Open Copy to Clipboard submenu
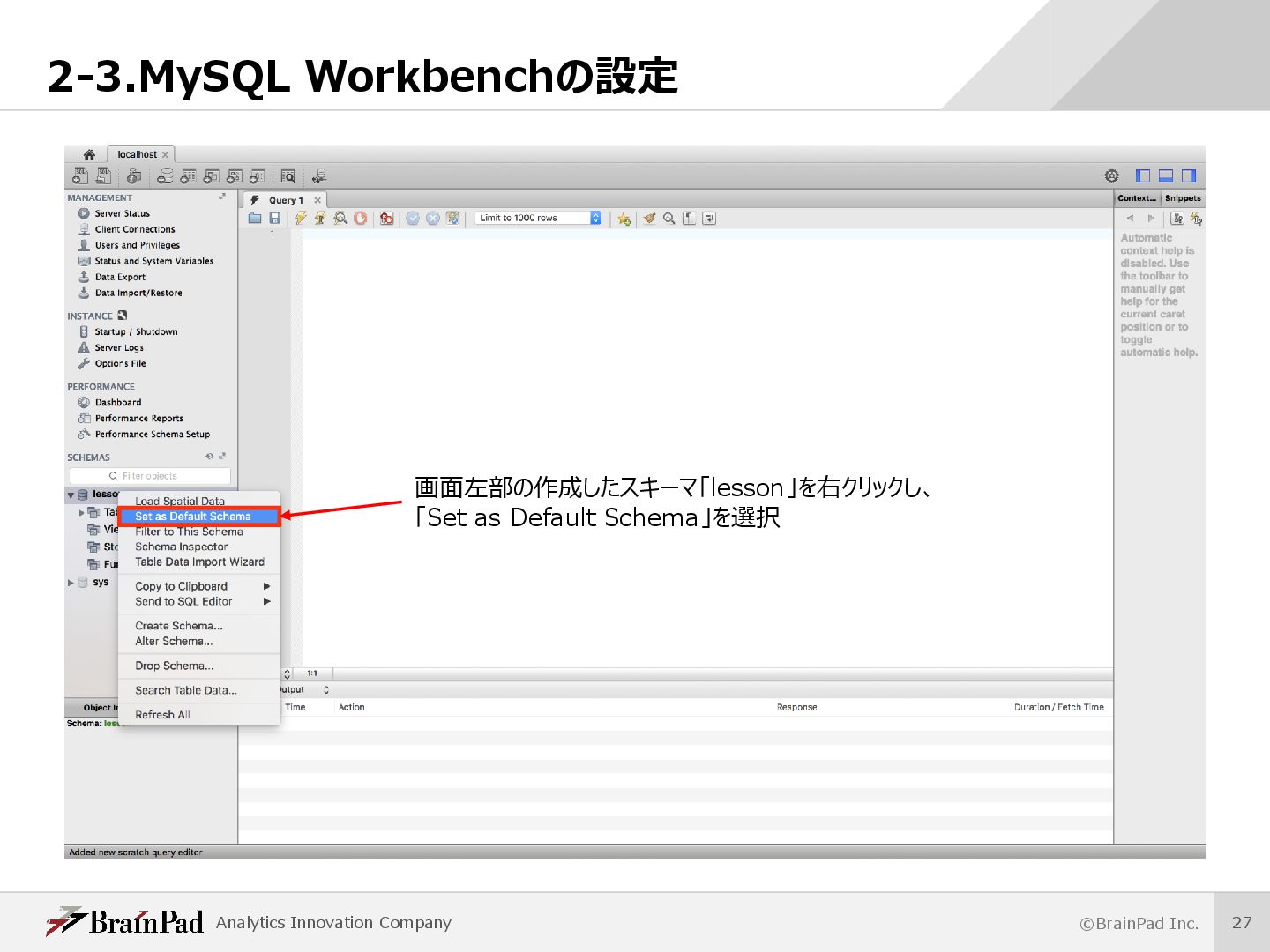Image resolution: width=1270 pixels, height=952 pixels. click(199, 586)
